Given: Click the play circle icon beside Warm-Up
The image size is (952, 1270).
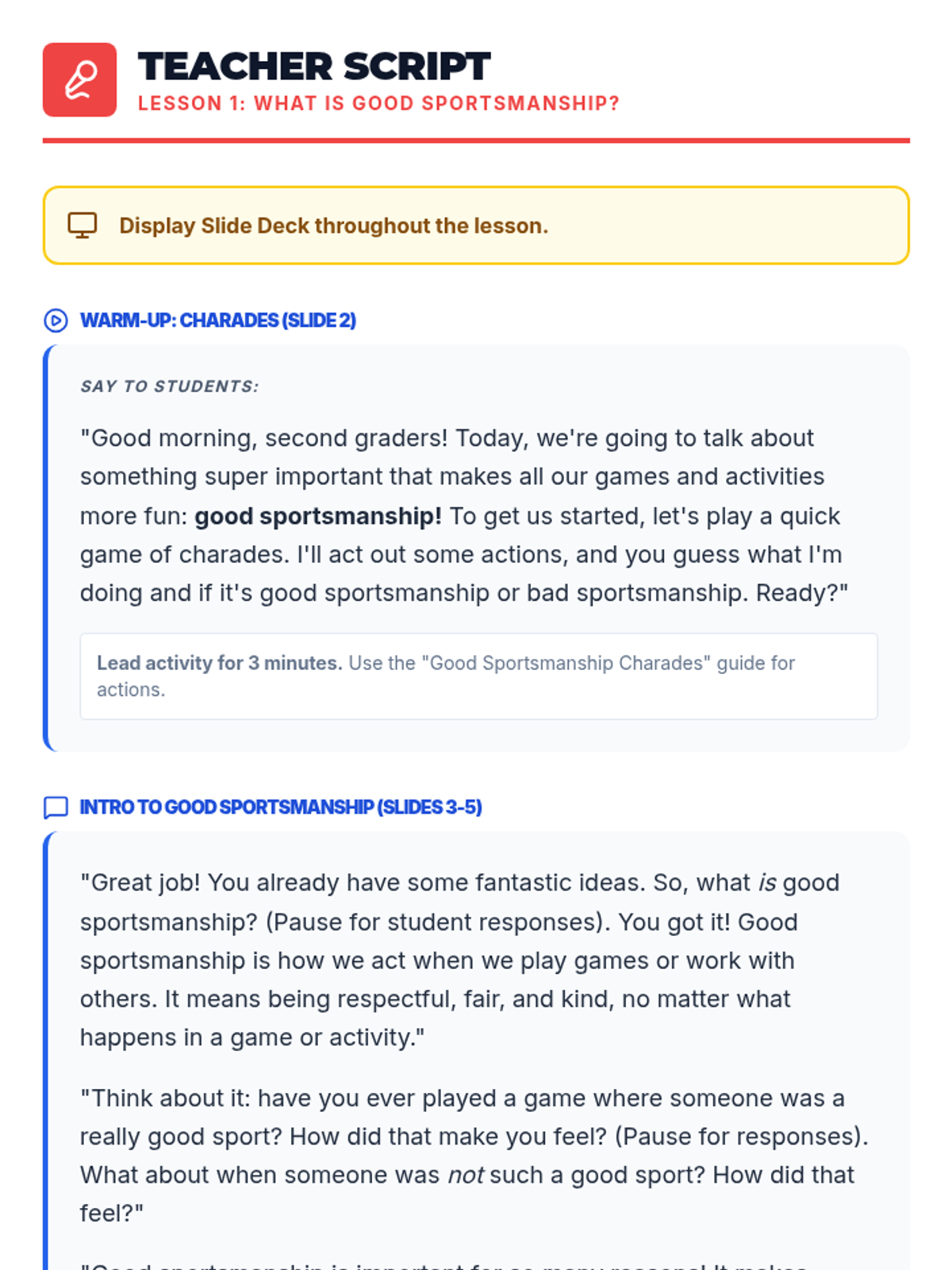Looking at the screenshot, I should [x=56, y=321].
